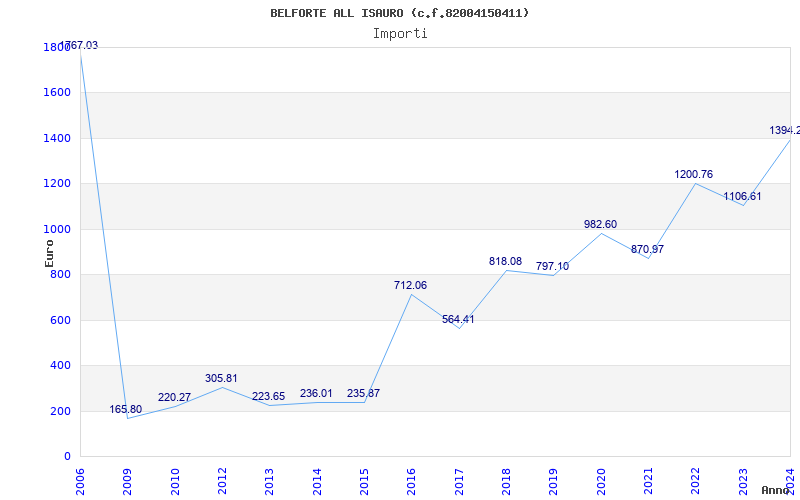Click the x-axis year 2022
Image resolution: width=800 pixels, height=500 pixels.
(x=695, y=482)
